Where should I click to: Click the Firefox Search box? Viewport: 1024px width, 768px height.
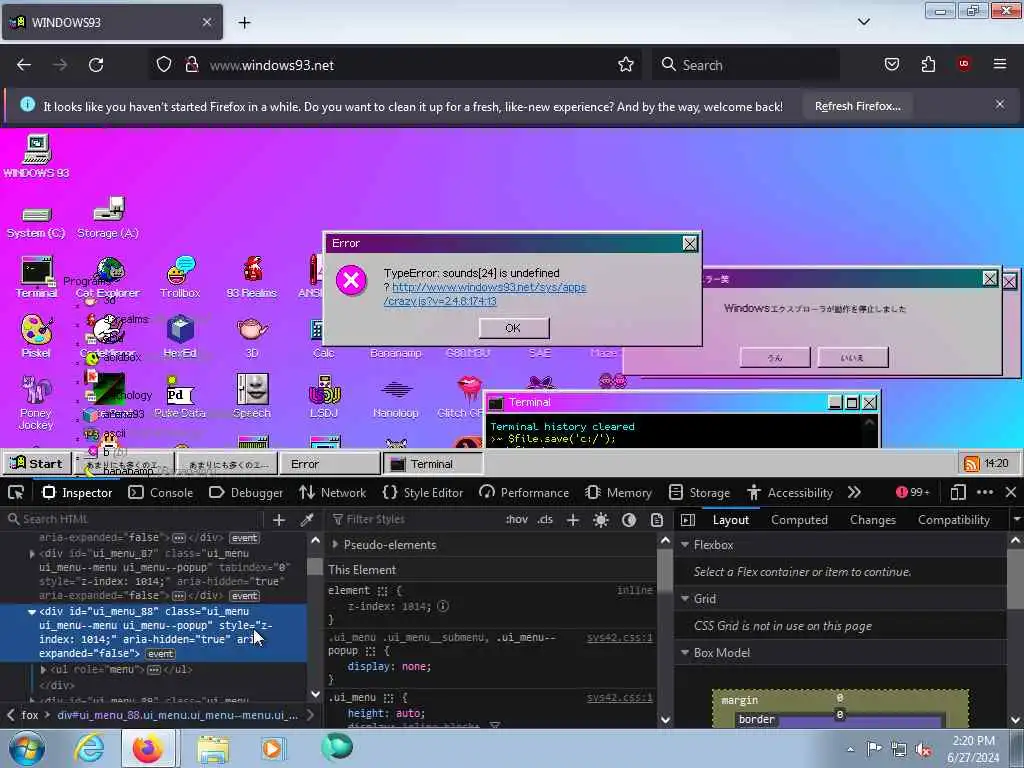(745, 65)
